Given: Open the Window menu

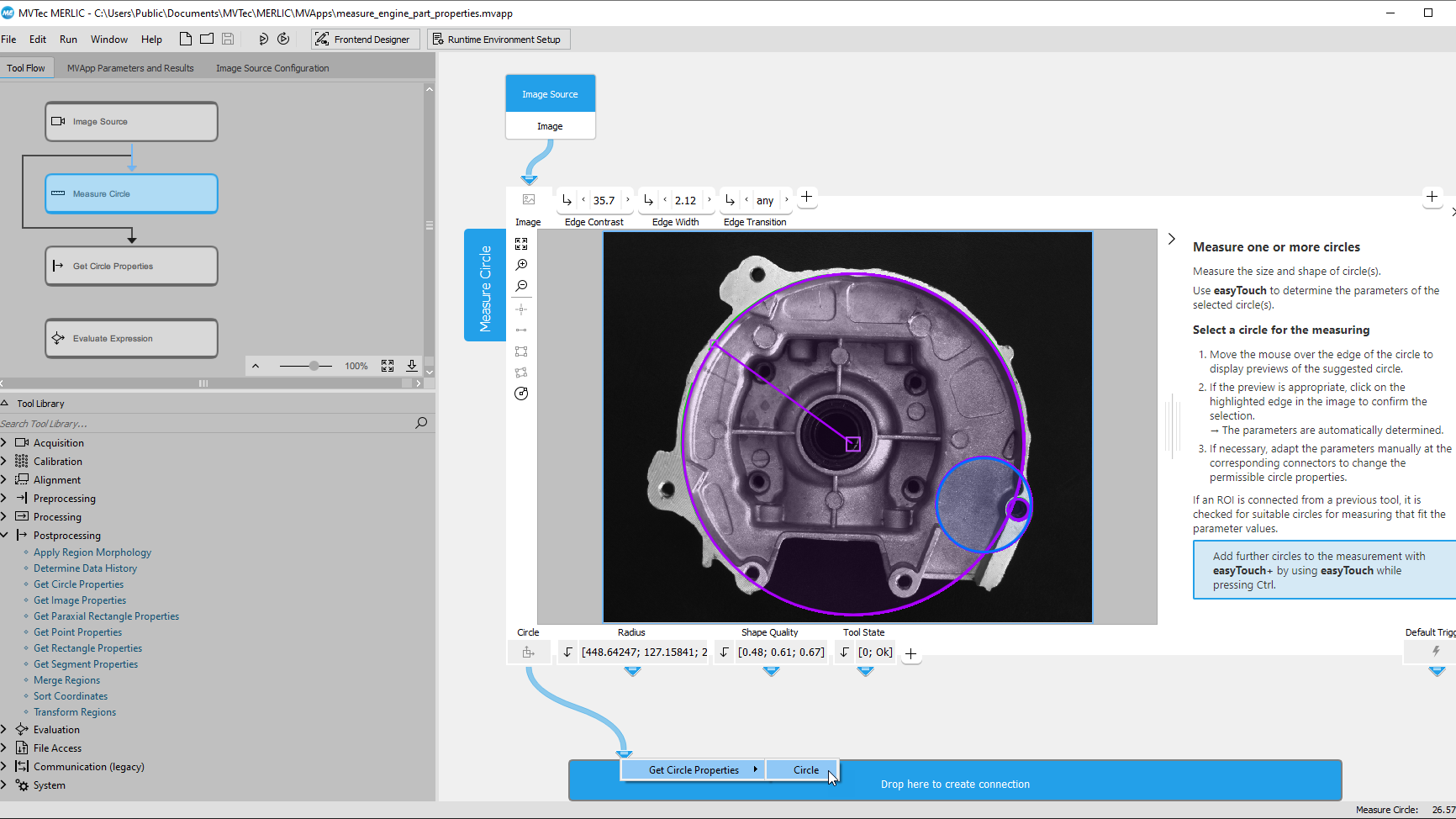Looking at the screenshot, I should click(109, 40).
